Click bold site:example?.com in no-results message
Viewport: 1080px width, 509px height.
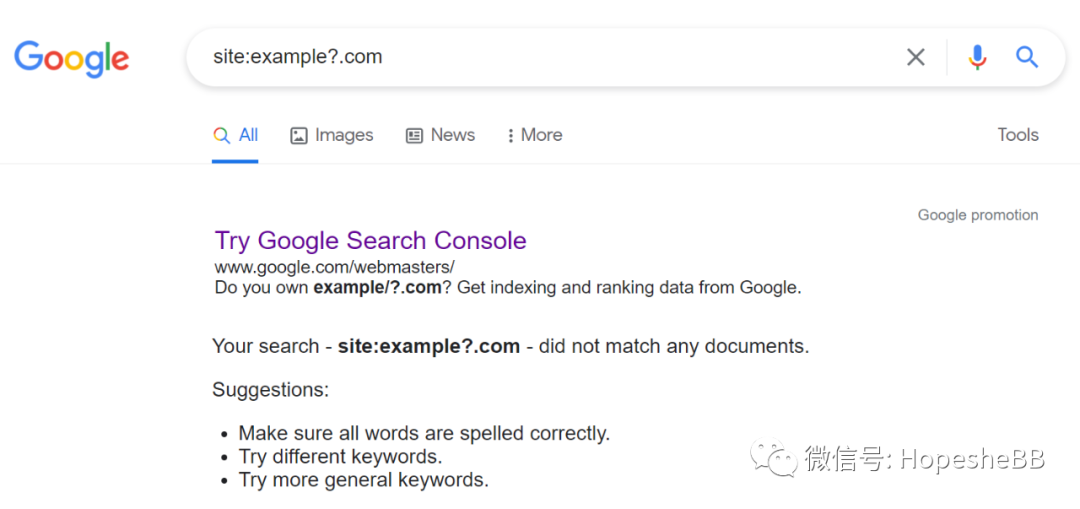(x=428, y=347)
